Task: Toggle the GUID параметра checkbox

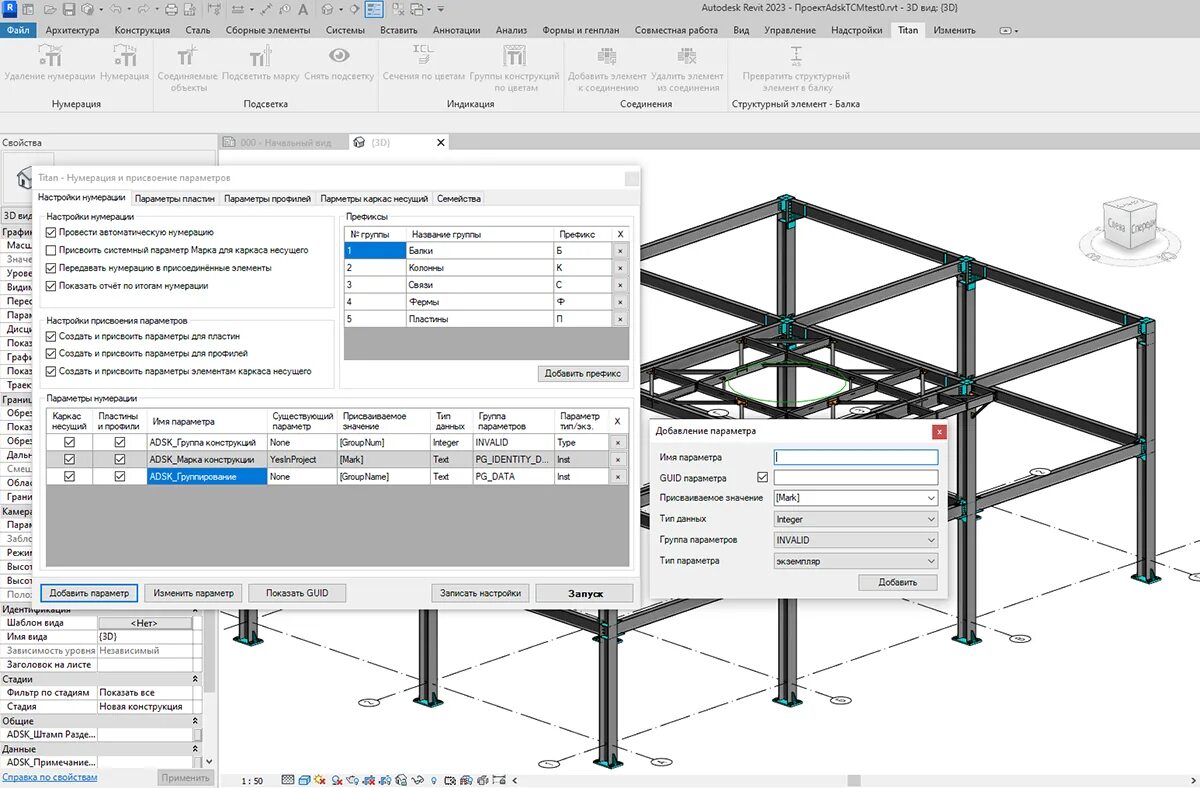Action: (763, 478)
